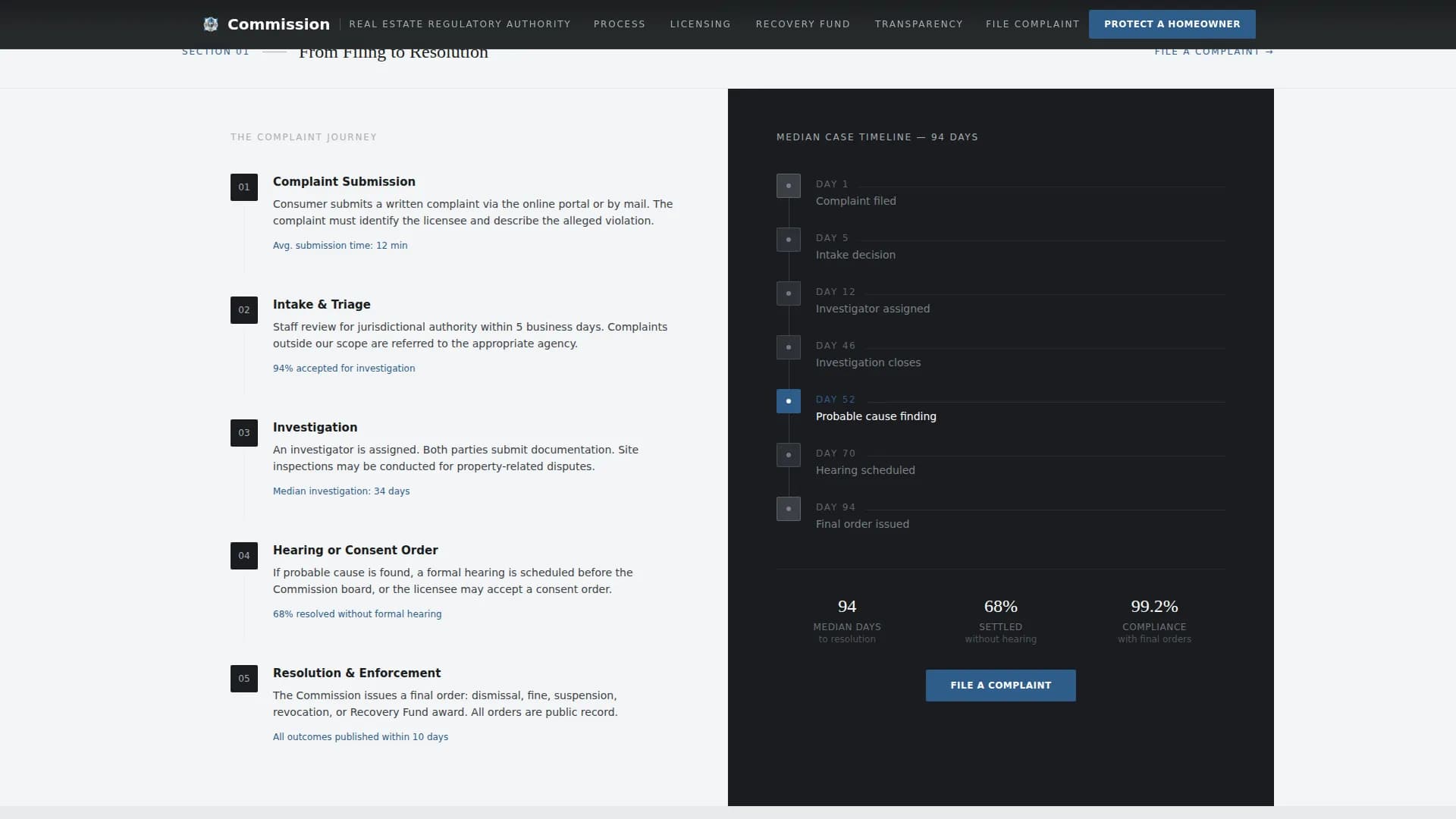The width and height of the screenshot is (1456, 819).
Task: Click the Investigation heading
Action: point(315,428)
